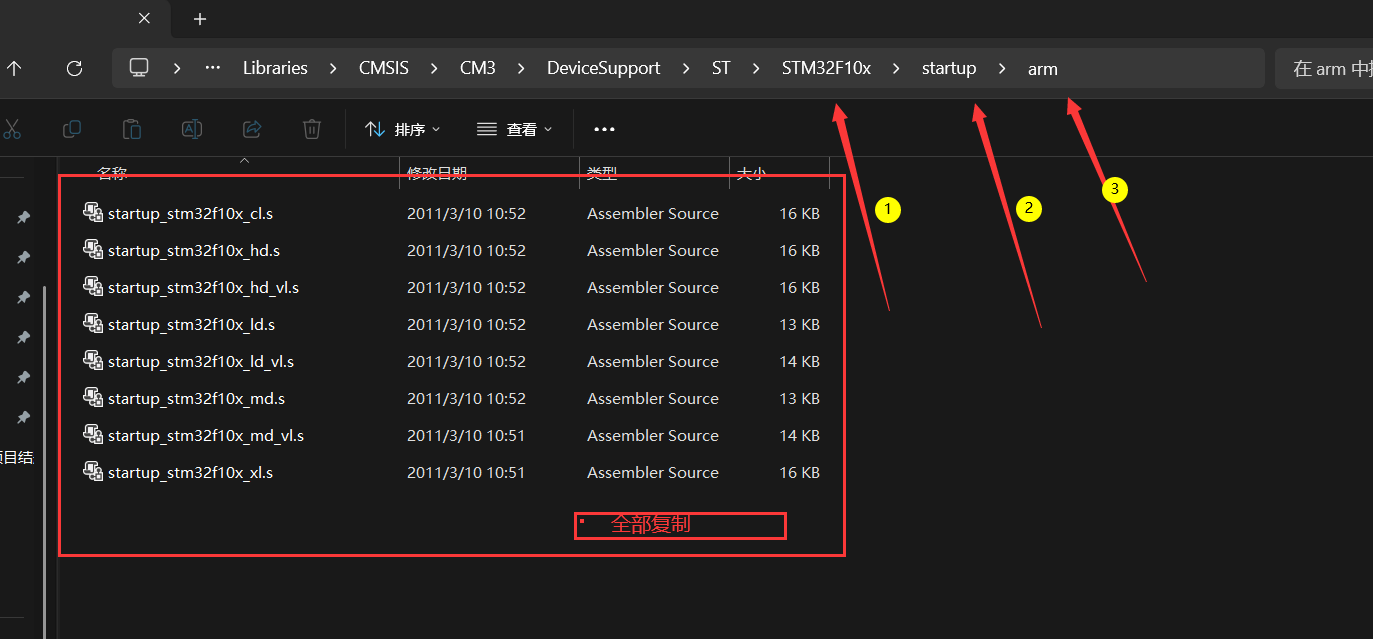The height and width of the screenshot is (639, 1373).
Task: Go up one folder level
Action: click(14, 69)
